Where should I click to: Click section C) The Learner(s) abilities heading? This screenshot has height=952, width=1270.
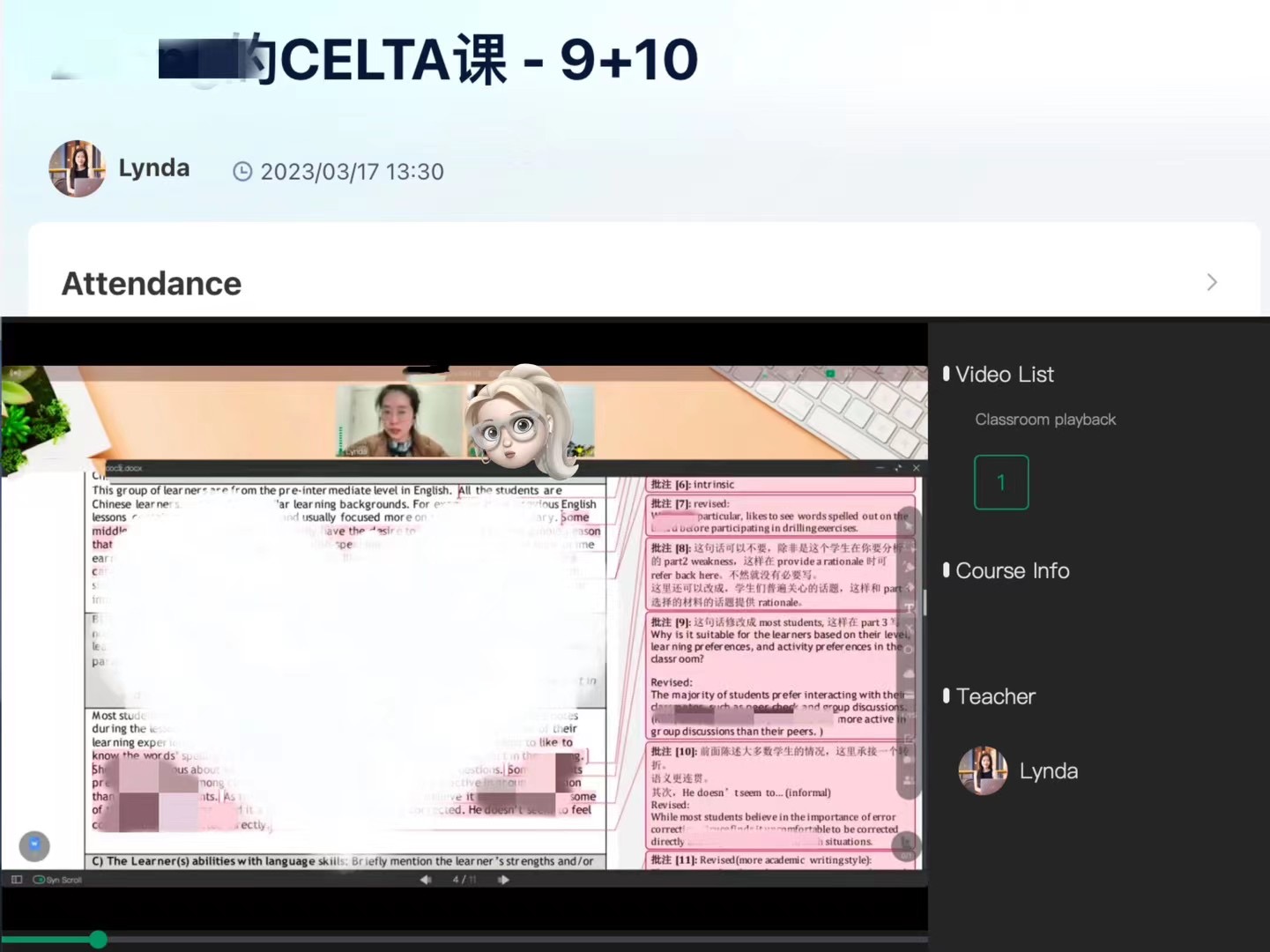click(344, 861)
